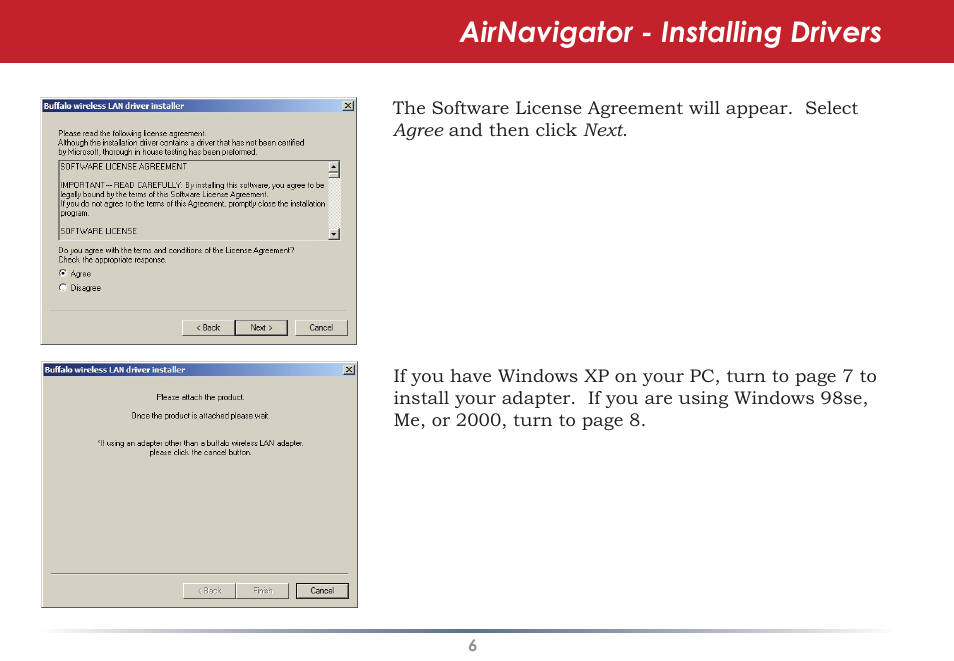Cancel the 'Please attach the product' dialog
954x661 pixels.
click(x=322, y=590)
